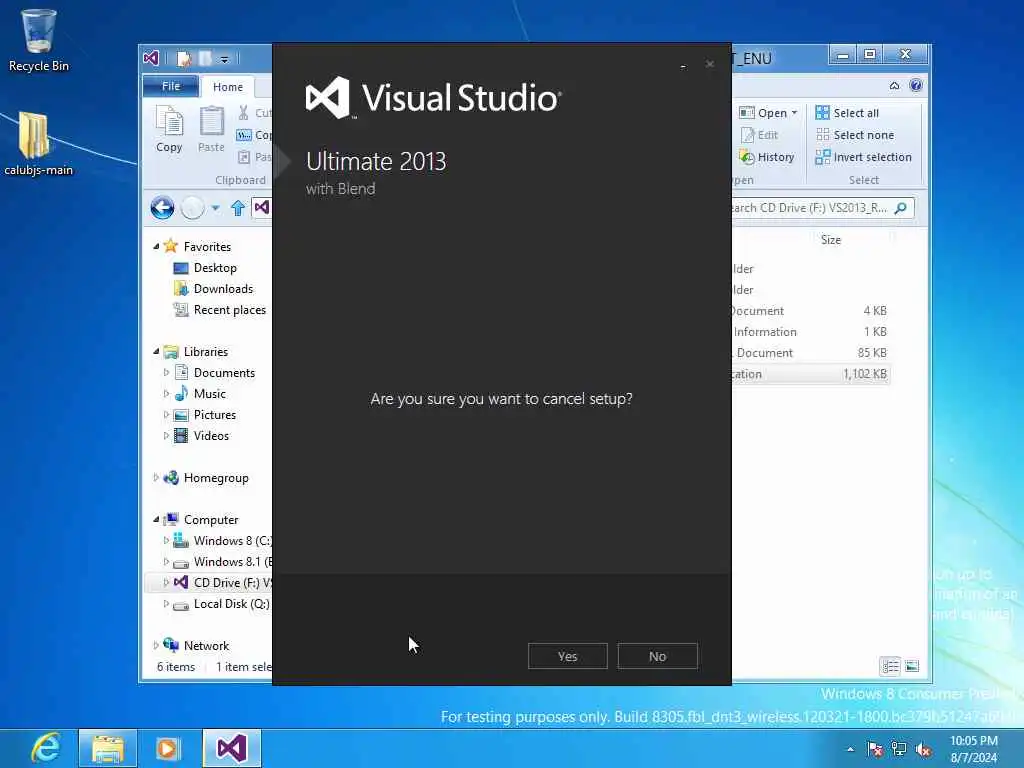The width and height of the screenshot is (1024, 768).
Task: Open the File menu in Explorer
Action: pyautogui.click(x=171, y=86)
